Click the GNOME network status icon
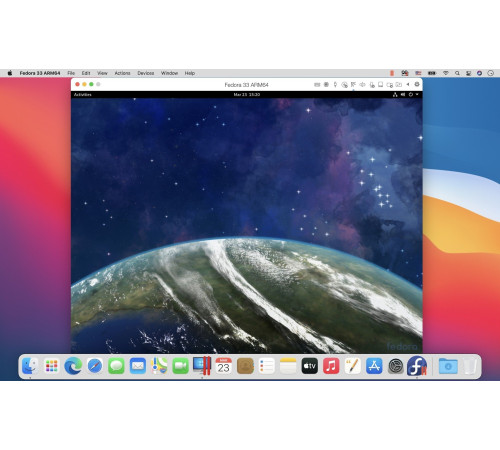The height and width of the screenshot is (450, 500). (395, 95)
